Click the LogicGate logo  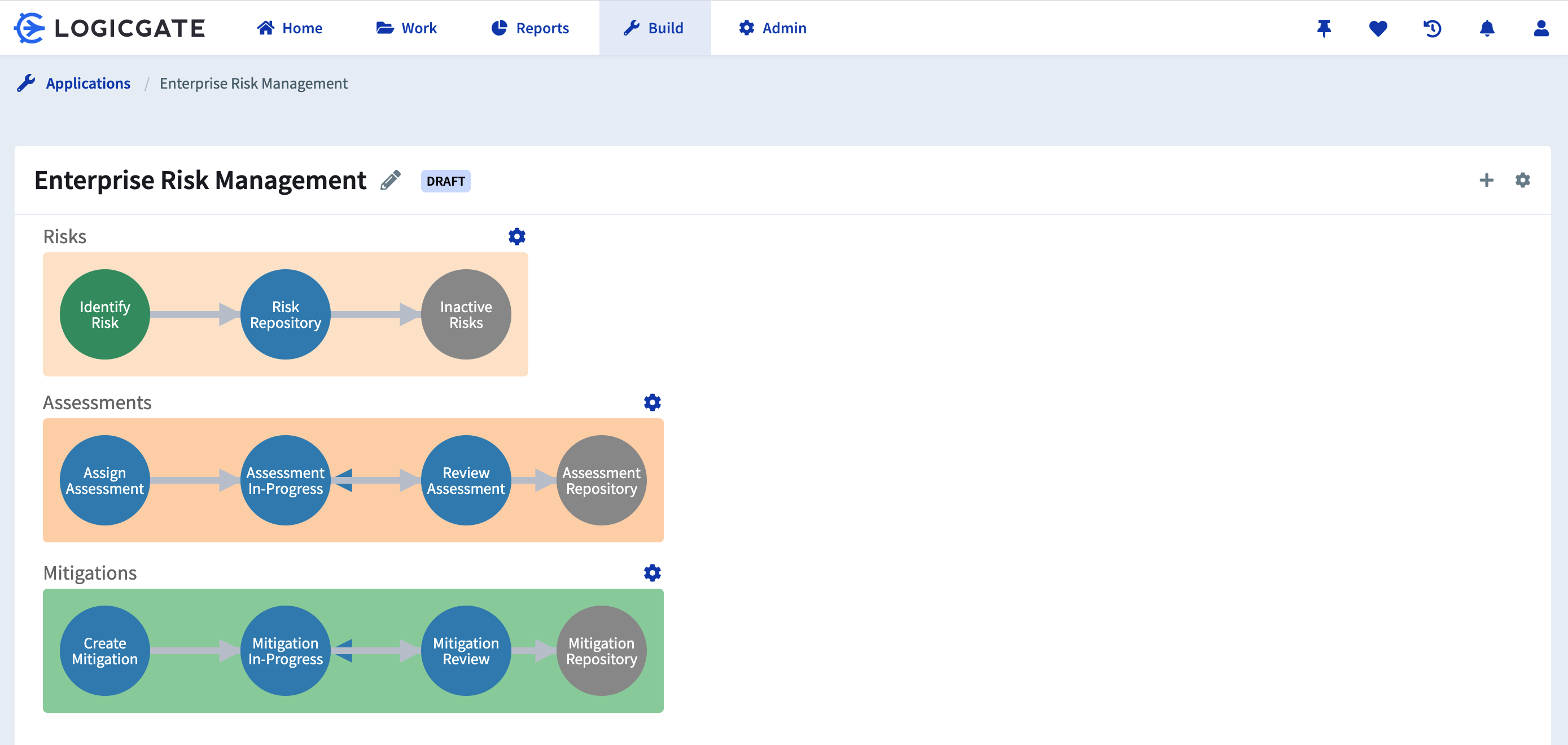(110, 28)
